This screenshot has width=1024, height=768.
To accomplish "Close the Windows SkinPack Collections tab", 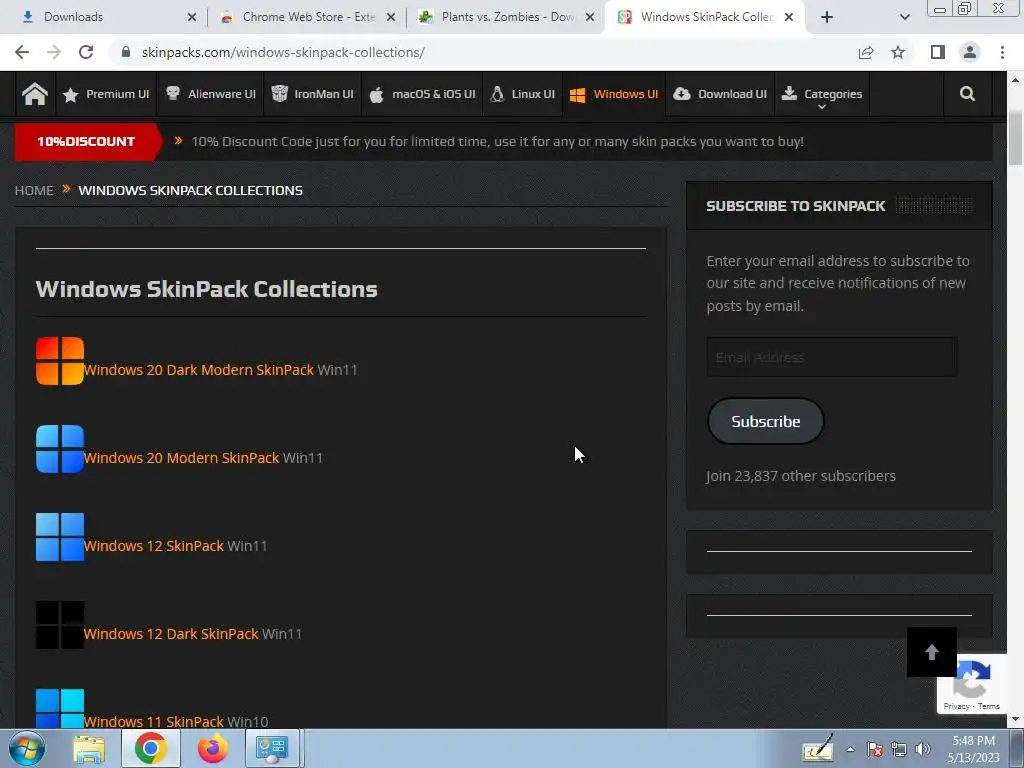I will tap(789, 17).
